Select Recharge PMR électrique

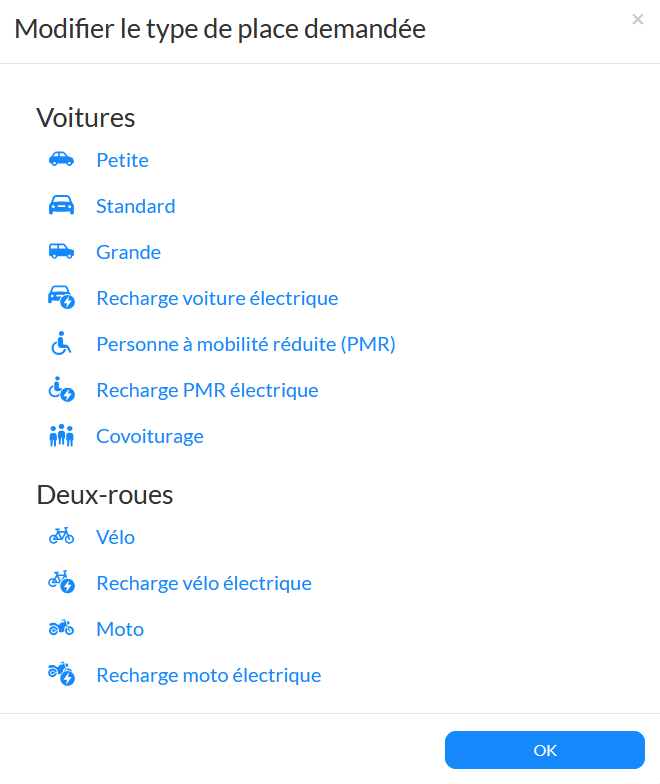pyautogui.click(x=207, y=390)
